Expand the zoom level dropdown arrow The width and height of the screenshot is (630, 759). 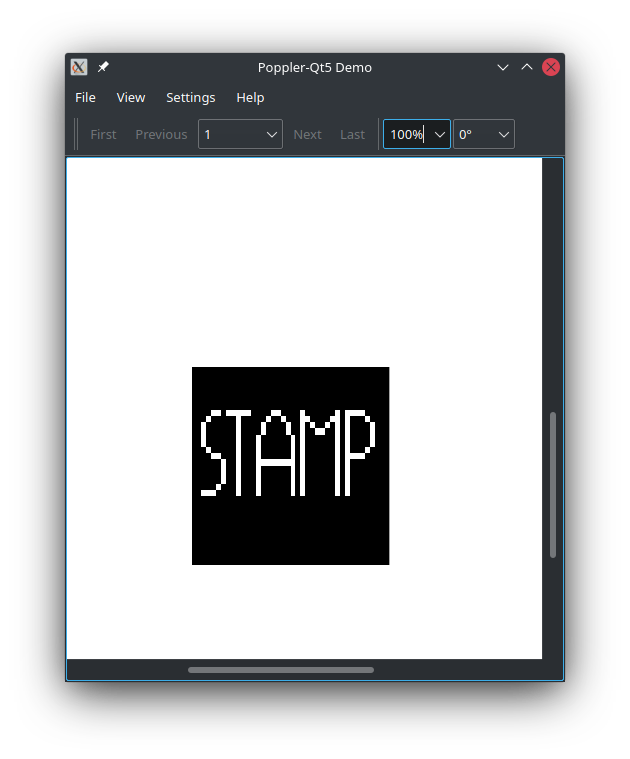[440, 135]
